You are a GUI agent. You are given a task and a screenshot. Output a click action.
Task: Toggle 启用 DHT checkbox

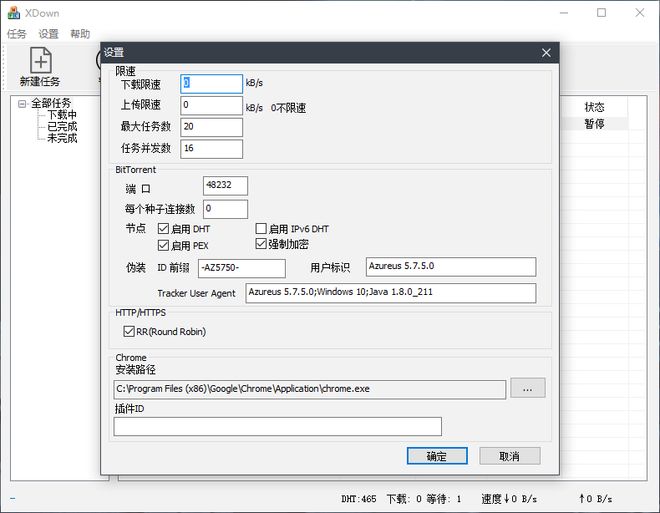point(164,229)
